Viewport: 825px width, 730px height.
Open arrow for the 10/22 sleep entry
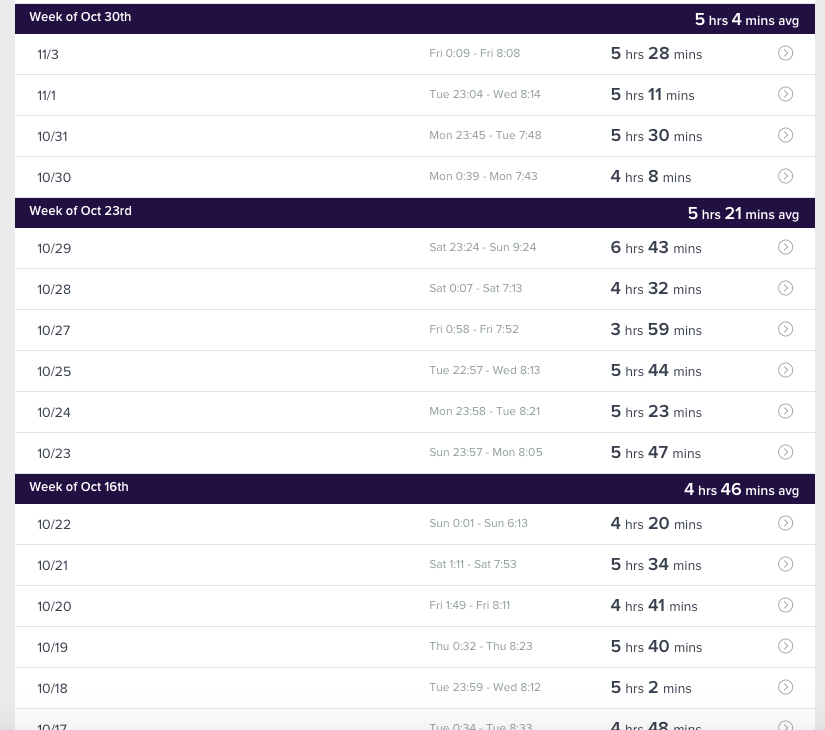pyautogui.click(x=785, y=523)
